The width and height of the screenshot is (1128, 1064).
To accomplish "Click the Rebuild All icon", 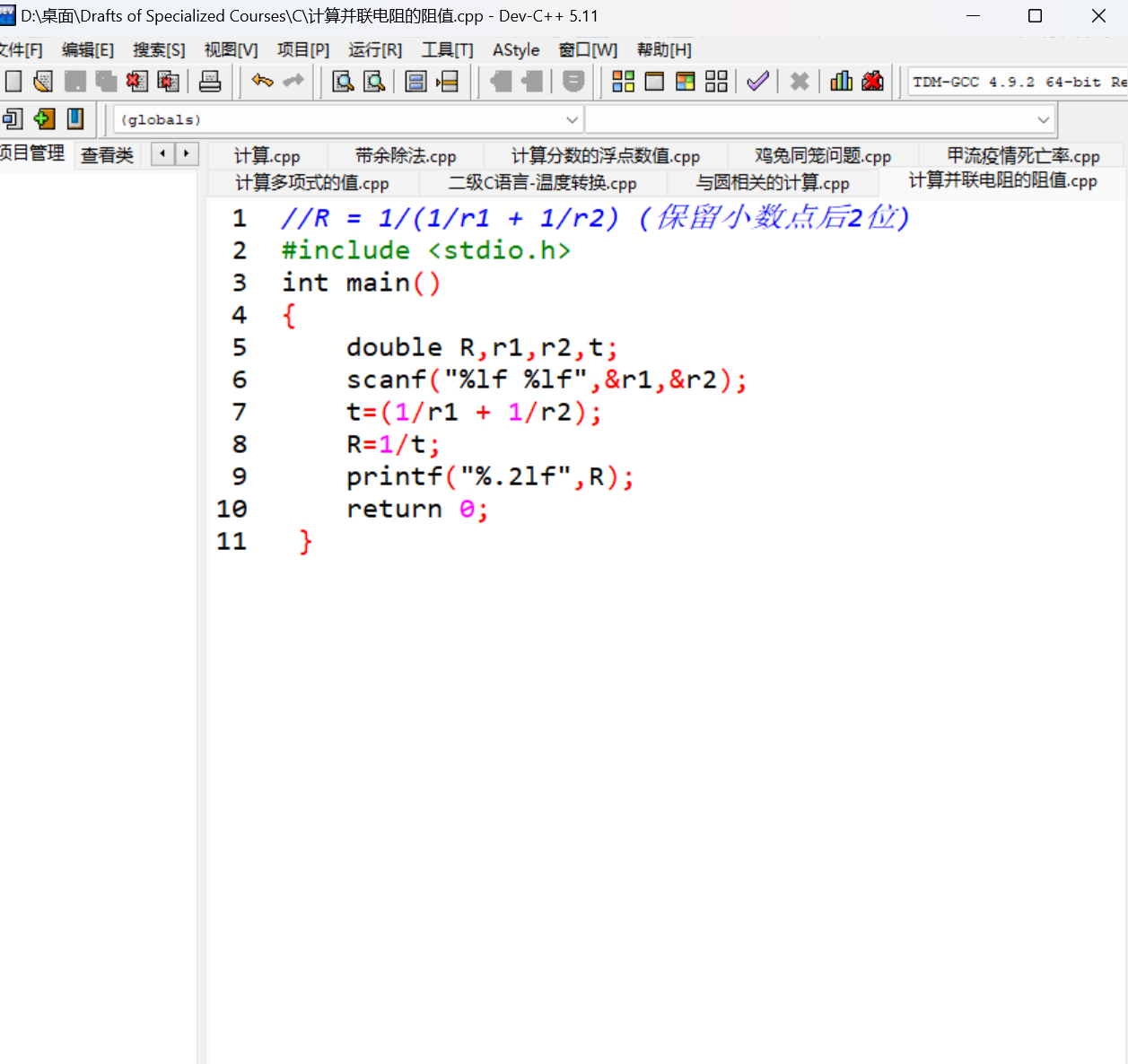I will pos(716,82).
